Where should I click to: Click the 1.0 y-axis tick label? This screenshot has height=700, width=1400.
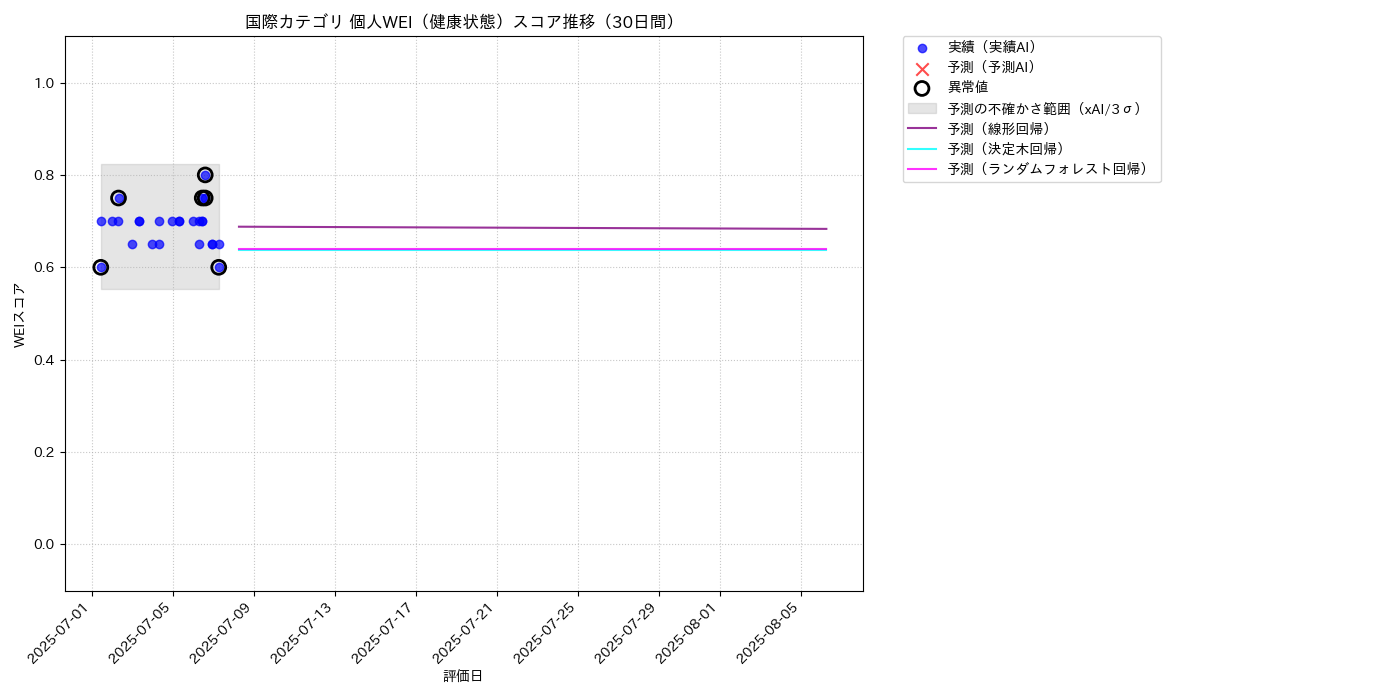45,84
